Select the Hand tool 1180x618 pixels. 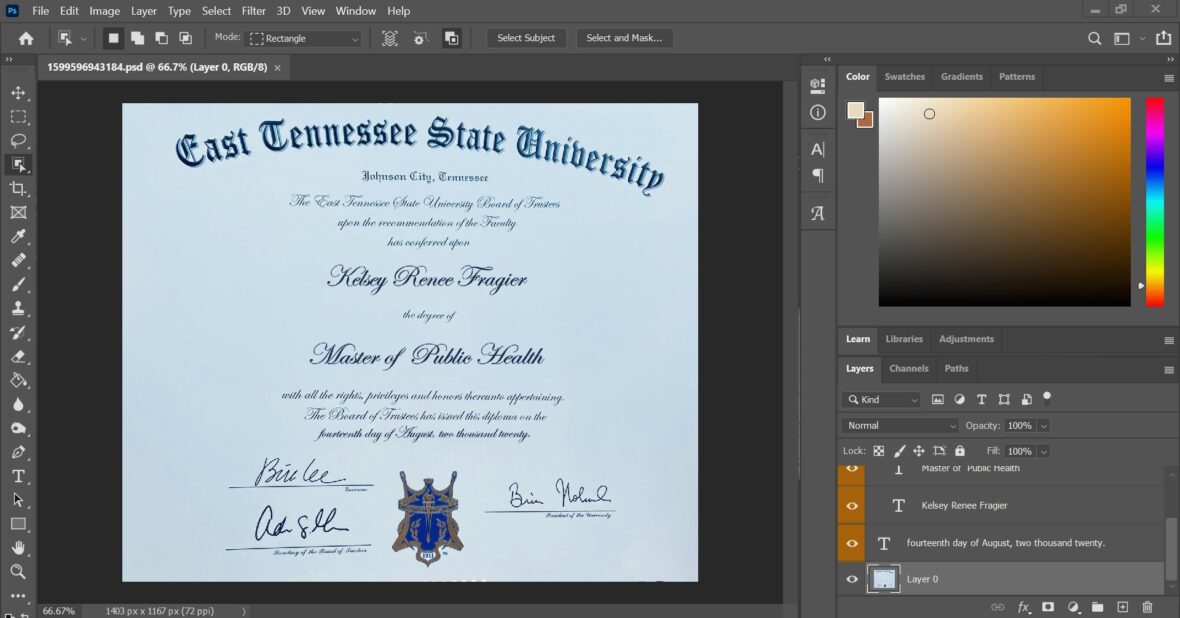point(18,547)
